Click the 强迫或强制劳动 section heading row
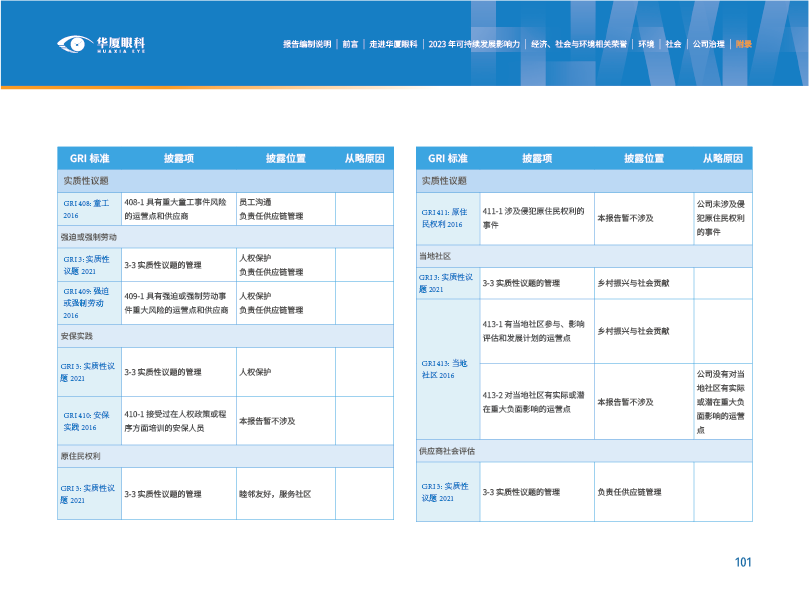Viewport: 809px width, 596px height. (x=226, y=237)
